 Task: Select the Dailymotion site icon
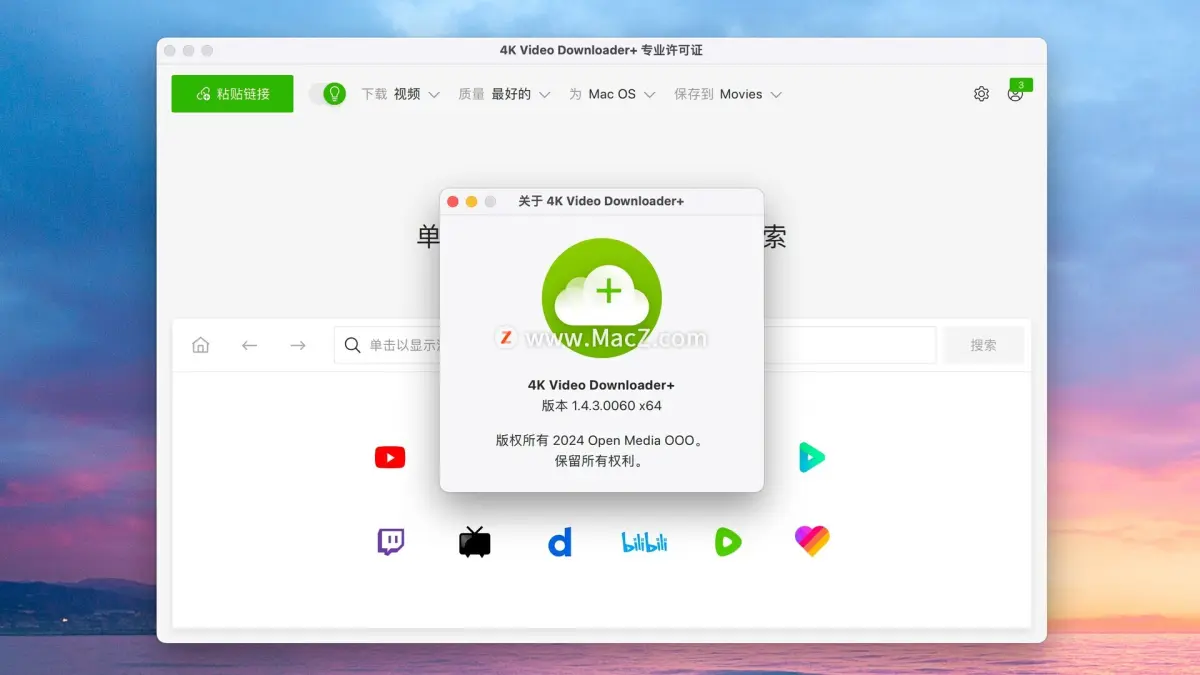click(x=559, y=541)
